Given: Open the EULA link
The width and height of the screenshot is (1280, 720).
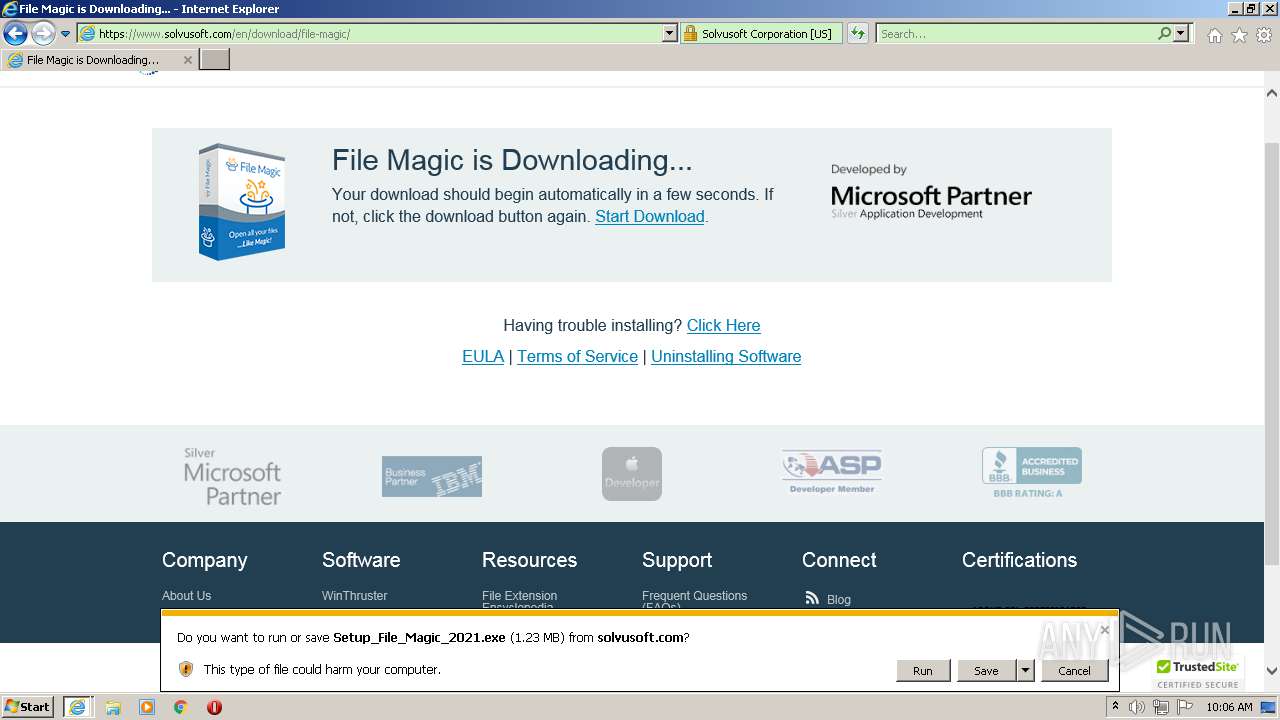Looking at the screenshot, I should click(483, 356).
